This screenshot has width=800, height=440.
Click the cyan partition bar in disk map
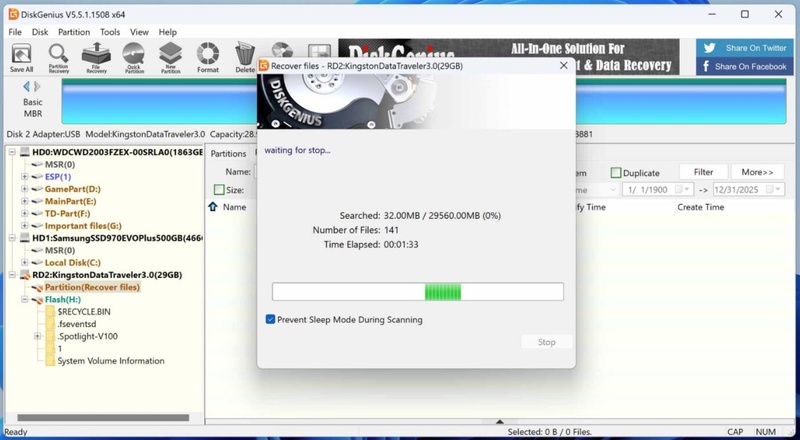[x=423, y=101]
